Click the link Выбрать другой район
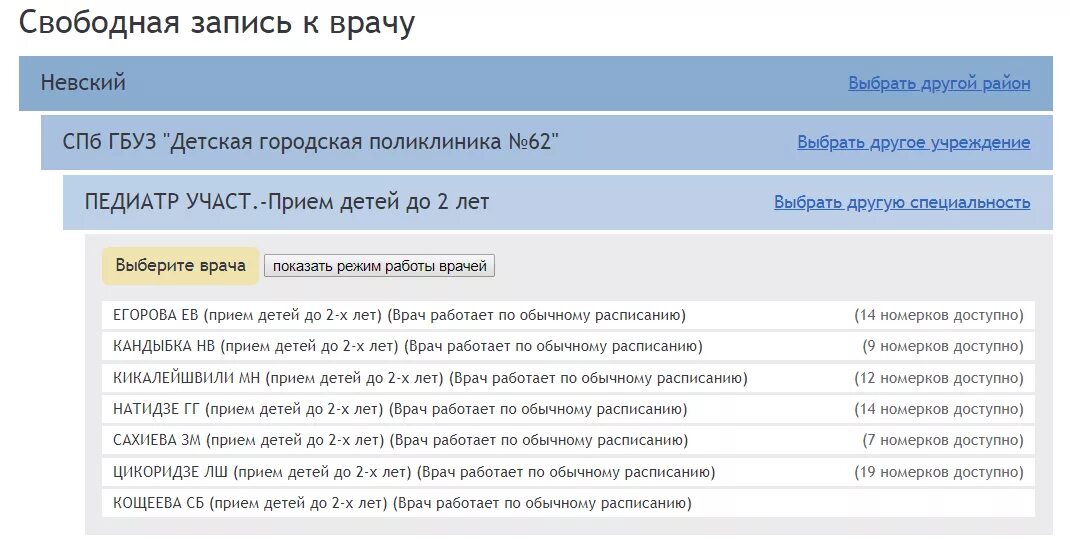Viewport: 1070px width, 539px height. click(939, 83)
